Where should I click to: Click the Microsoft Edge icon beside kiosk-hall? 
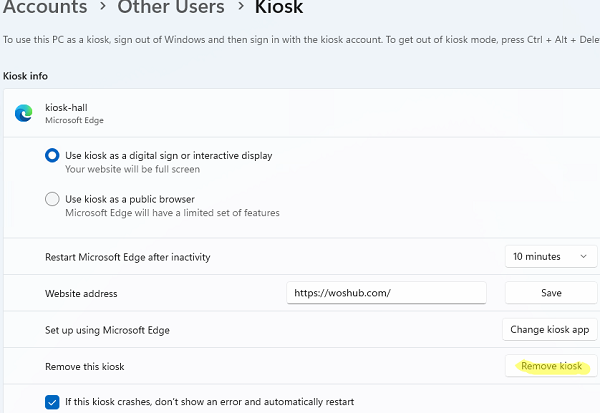pyautogui.click(x=23, y=113)
